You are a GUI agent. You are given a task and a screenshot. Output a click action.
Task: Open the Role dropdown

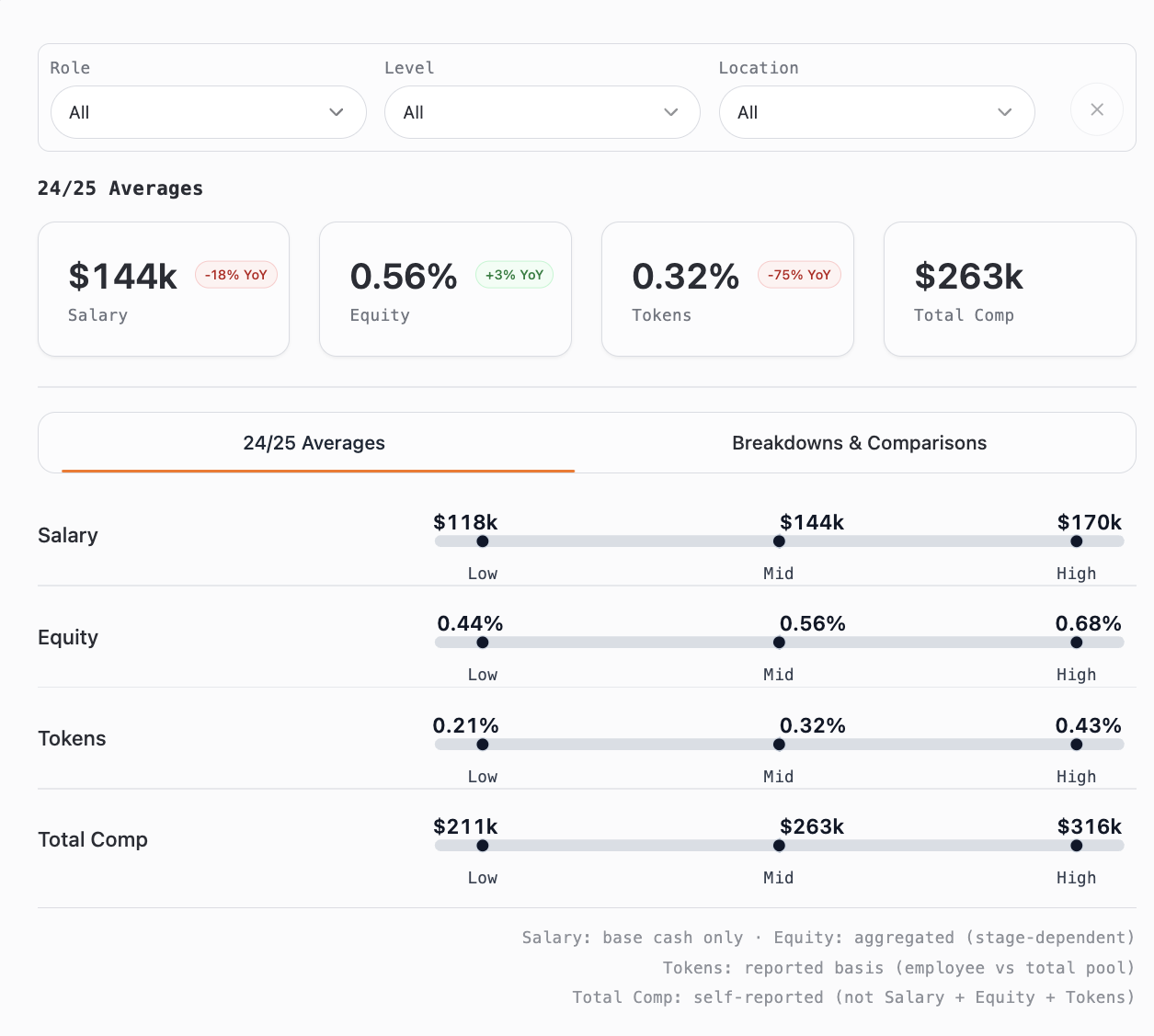pyautogui.click(x=208, y=112)
